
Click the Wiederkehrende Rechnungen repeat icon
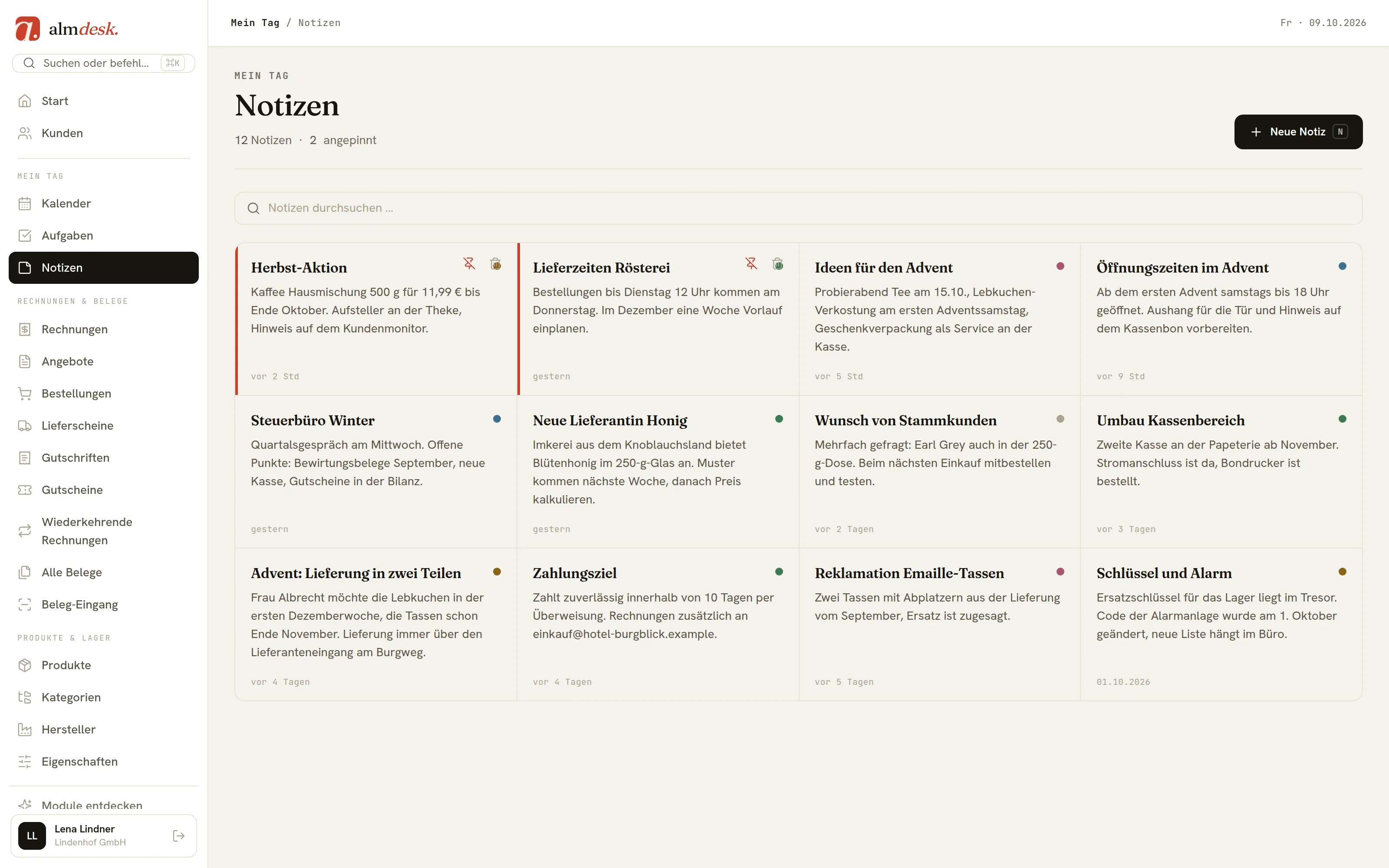25,531
